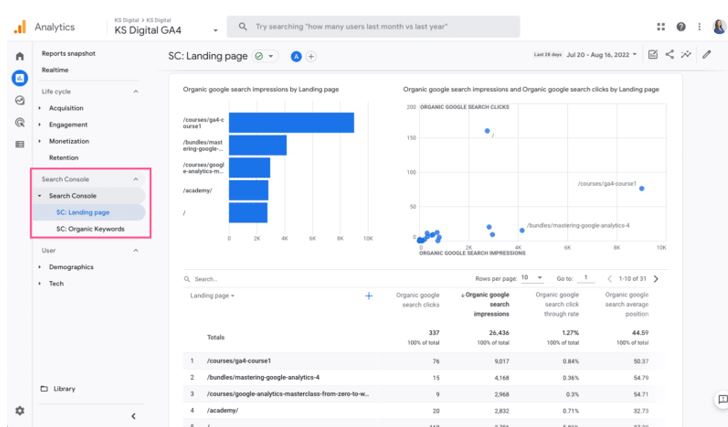
Task: Expand the Demographics topic
Action: pos(39,267)
